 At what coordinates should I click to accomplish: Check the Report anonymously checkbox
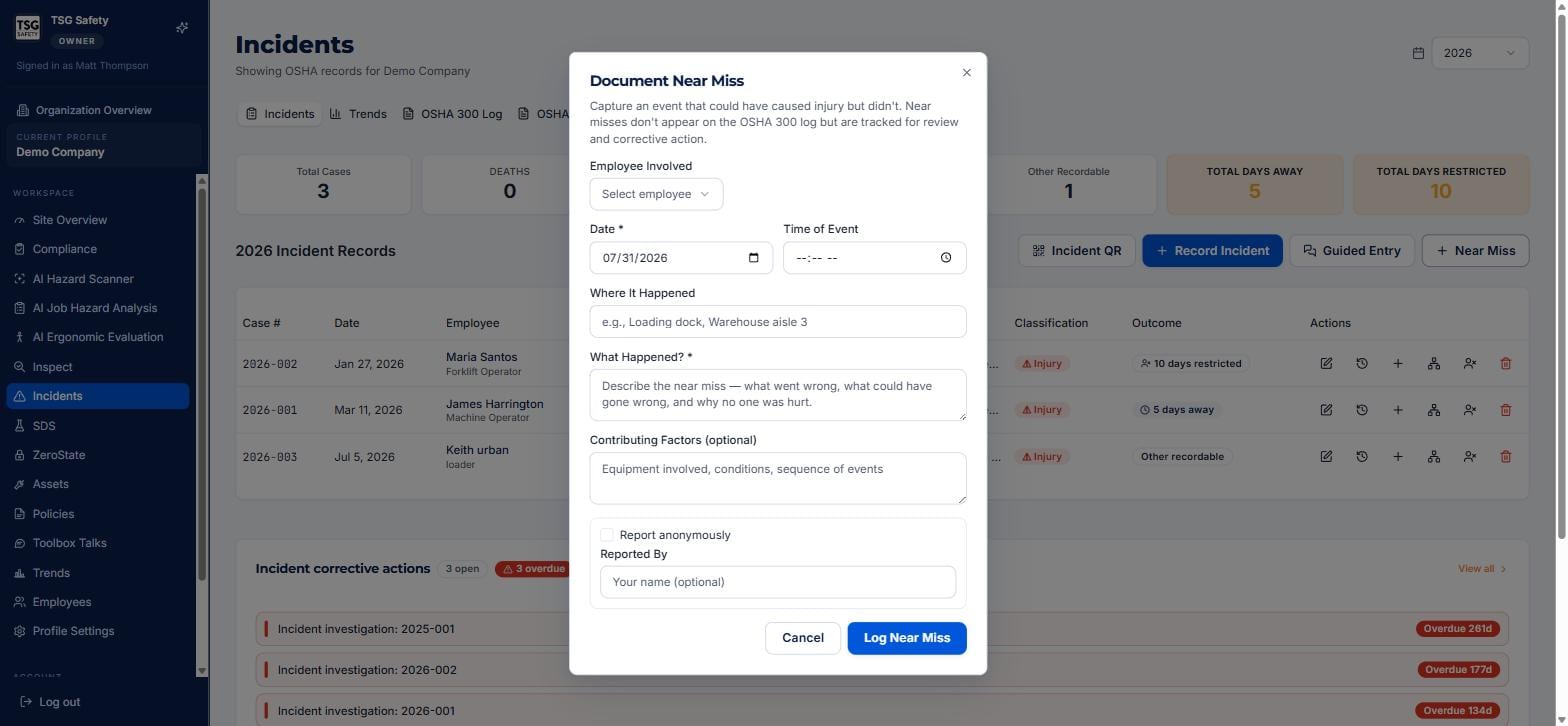coord(607,535)
